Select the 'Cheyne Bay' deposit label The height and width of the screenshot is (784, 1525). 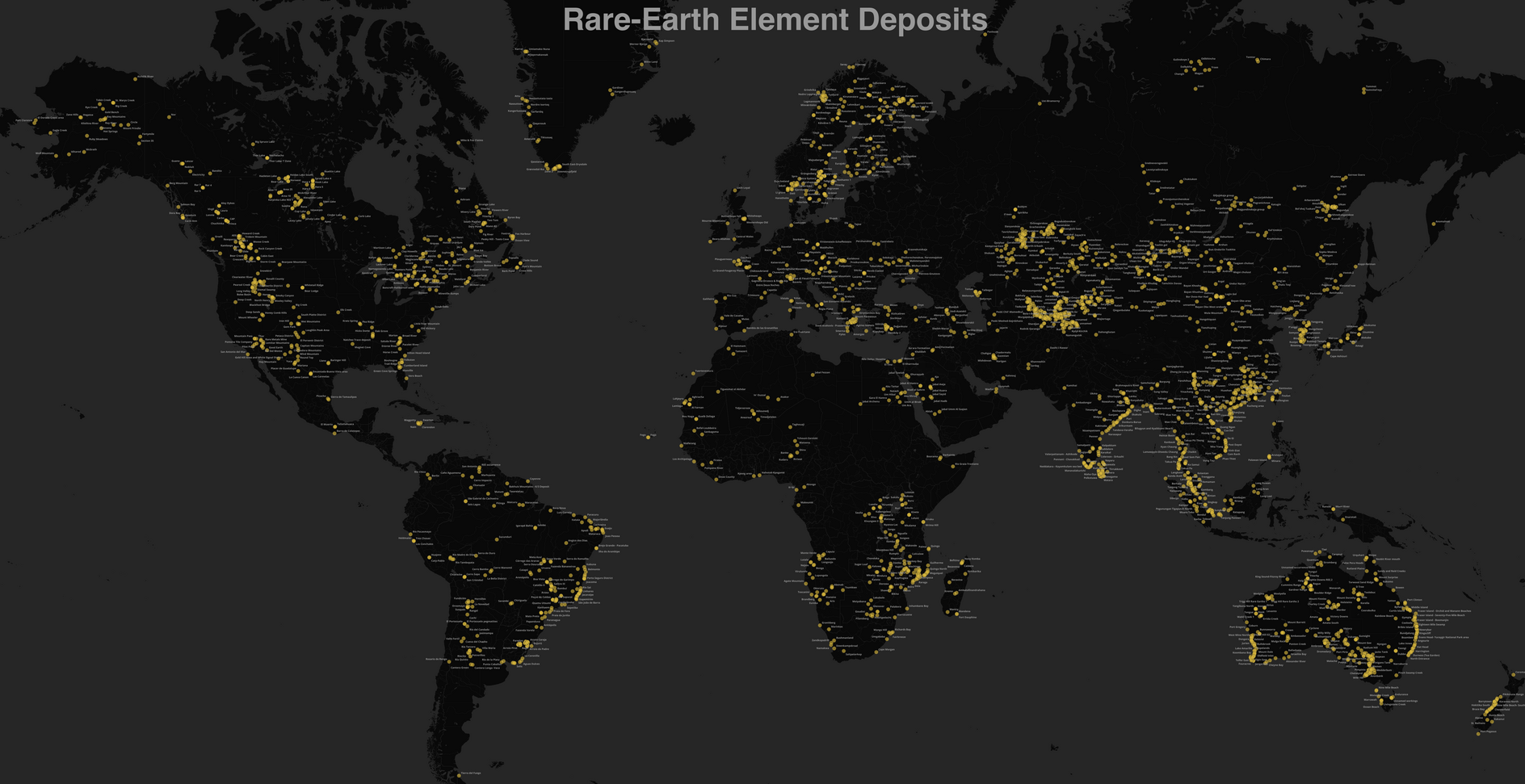coord(1276,665)
